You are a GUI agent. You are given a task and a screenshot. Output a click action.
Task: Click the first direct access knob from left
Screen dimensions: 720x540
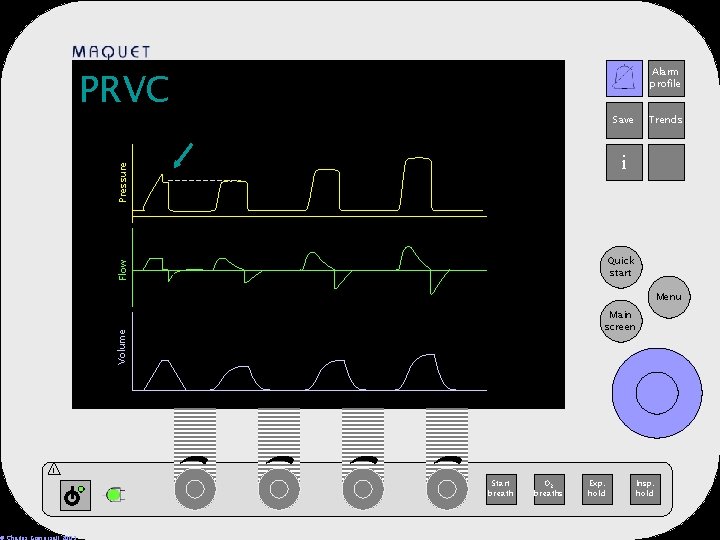[x=195, y=489]
